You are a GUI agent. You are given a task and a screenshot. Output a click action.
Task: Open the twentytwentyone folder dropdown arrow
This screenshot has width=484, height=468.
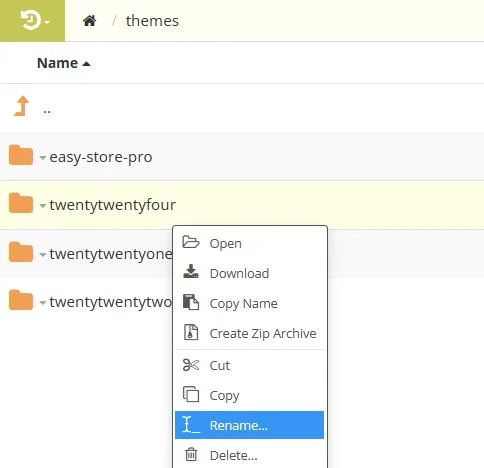[x=43, y=255]
